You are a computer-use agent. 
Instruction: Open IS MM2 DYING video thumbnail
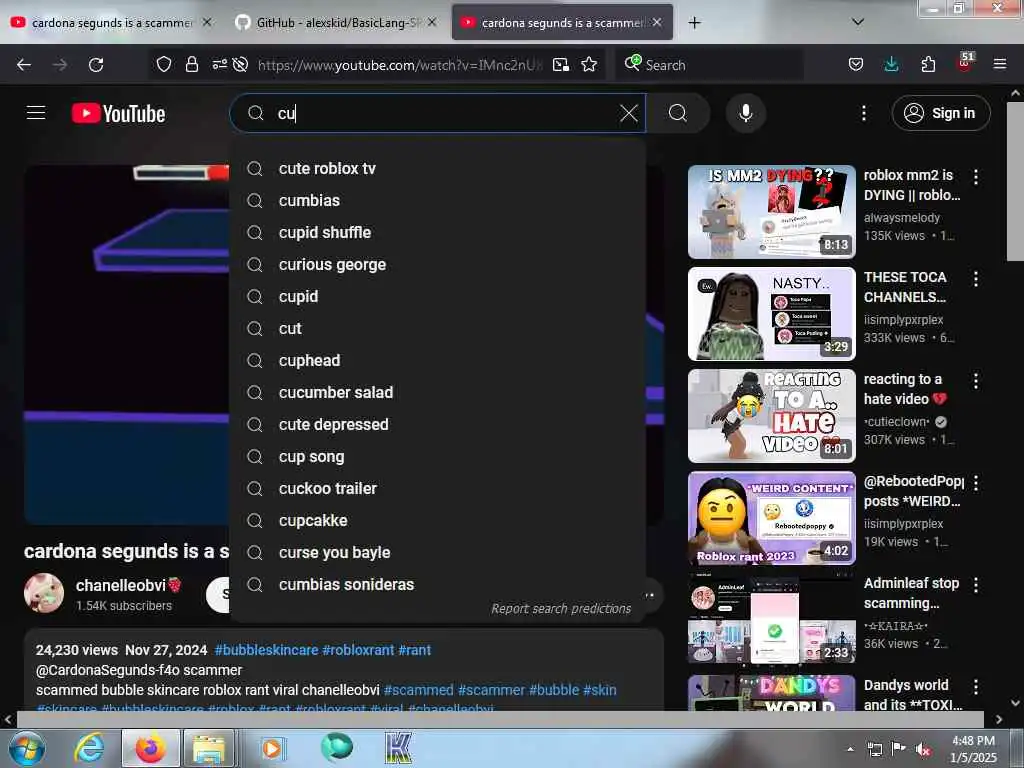coord(772,212)
